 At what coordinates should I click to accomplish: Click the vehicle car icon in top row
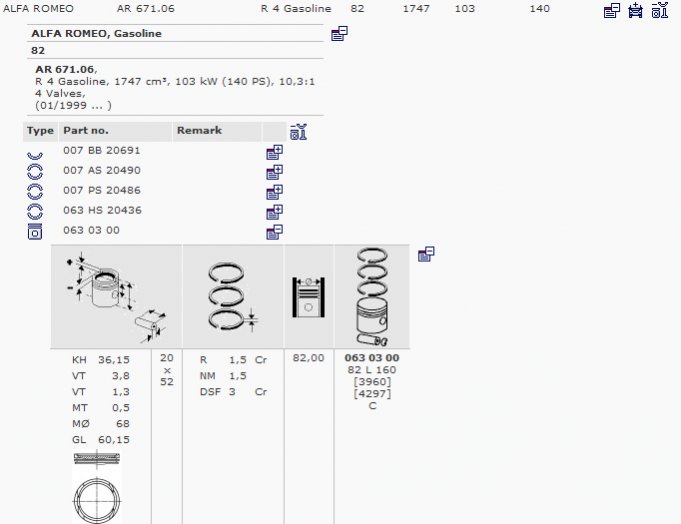[635, 11]
